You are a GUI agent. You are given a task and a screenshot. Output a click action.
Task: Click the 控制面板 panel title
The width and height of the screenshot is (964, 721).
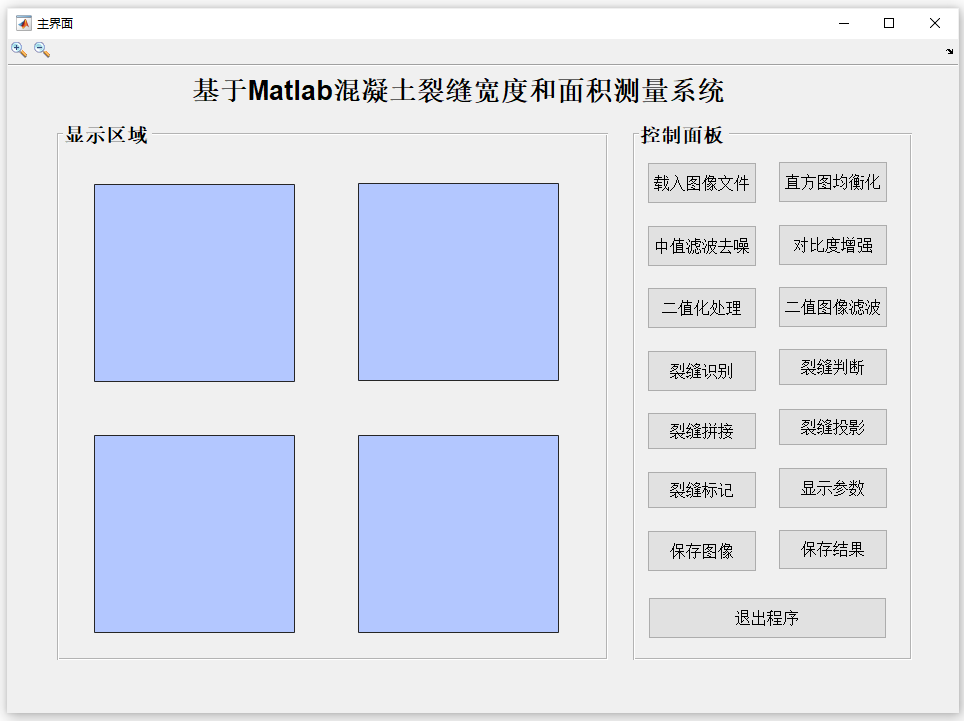click(x=682, y=135)
